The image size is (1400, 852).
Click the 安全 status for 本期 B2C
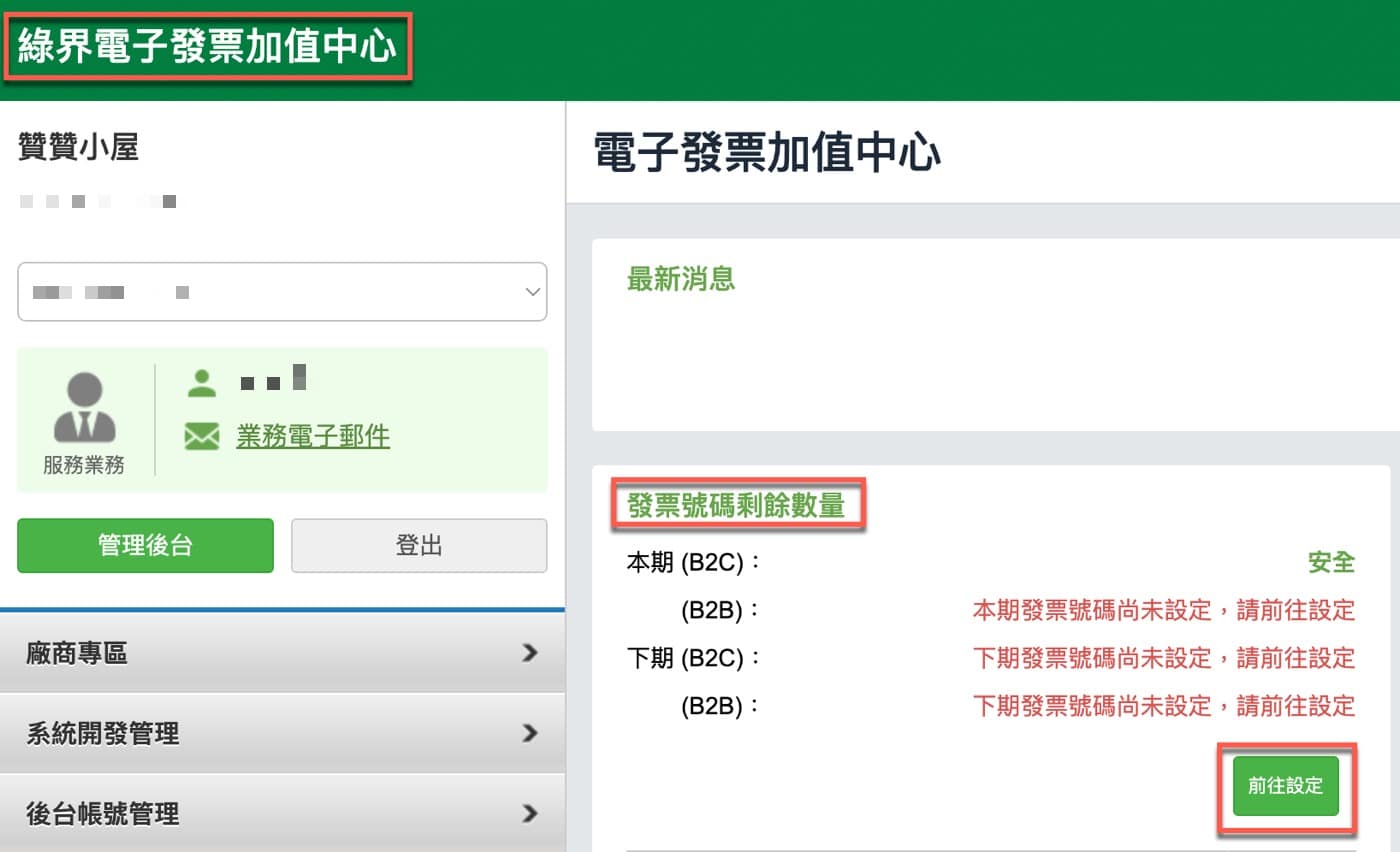pos(1331,562)
